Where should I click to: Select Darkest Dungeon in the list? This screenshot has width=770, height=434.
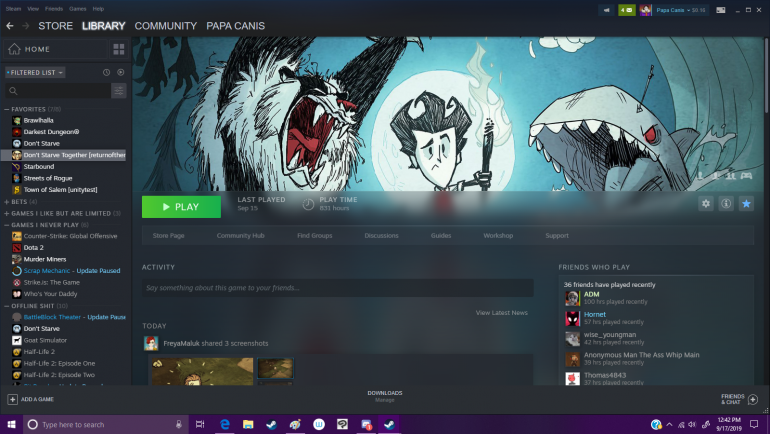pos(51,132)
